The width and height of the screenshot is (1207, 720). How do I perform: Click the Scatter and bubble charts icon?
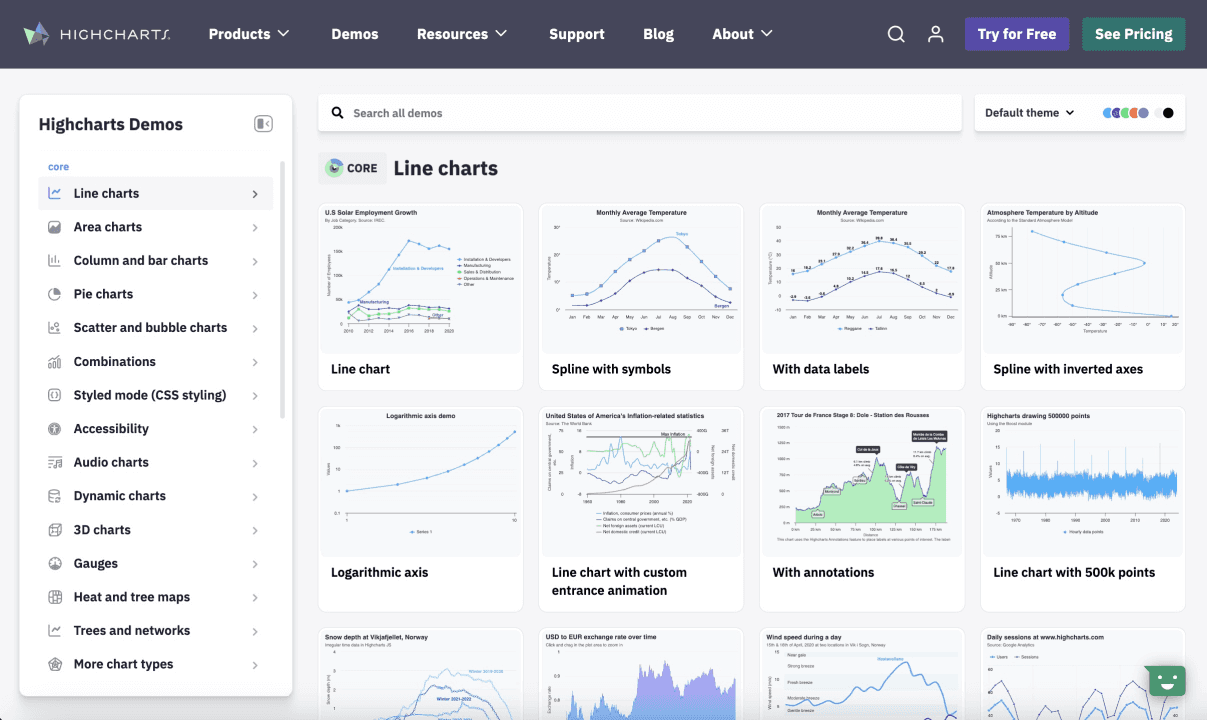coord(55,328)
